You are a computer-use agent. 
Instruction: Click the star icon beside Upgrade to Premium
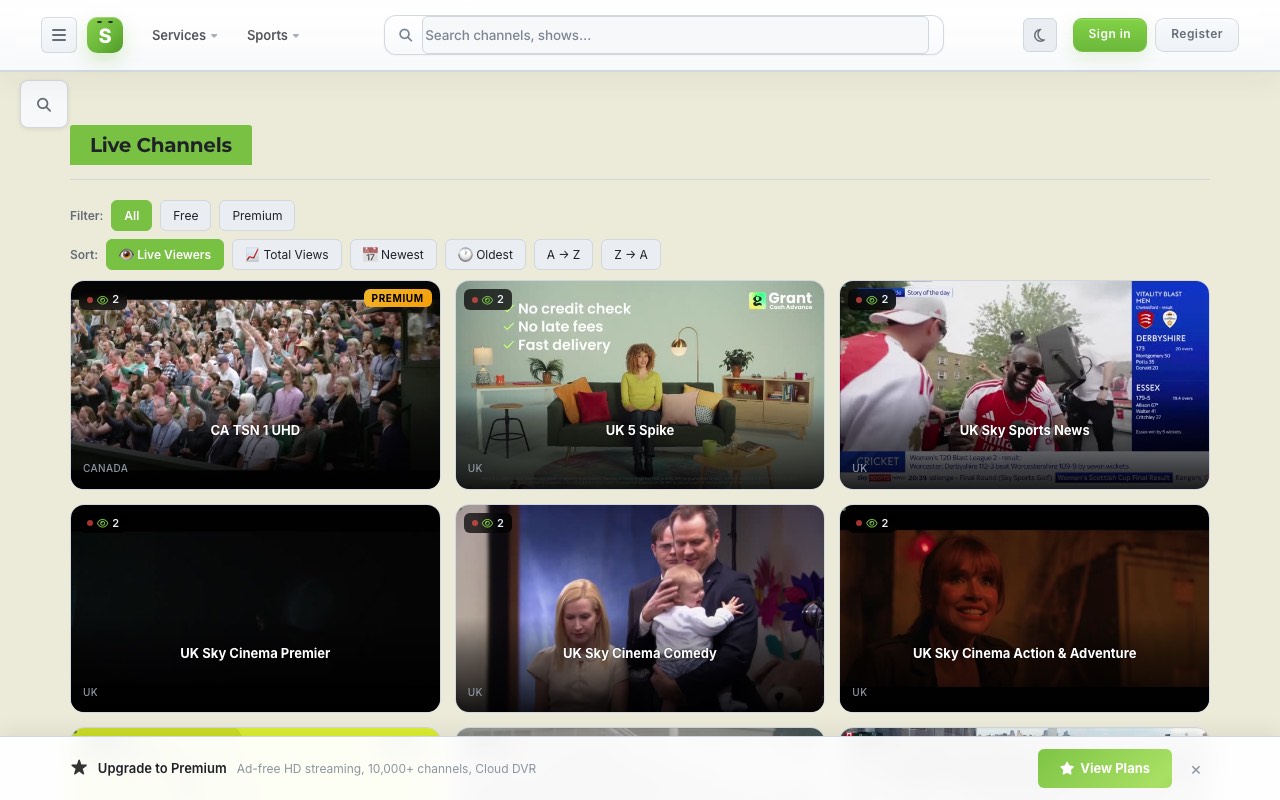click(79, 768)
